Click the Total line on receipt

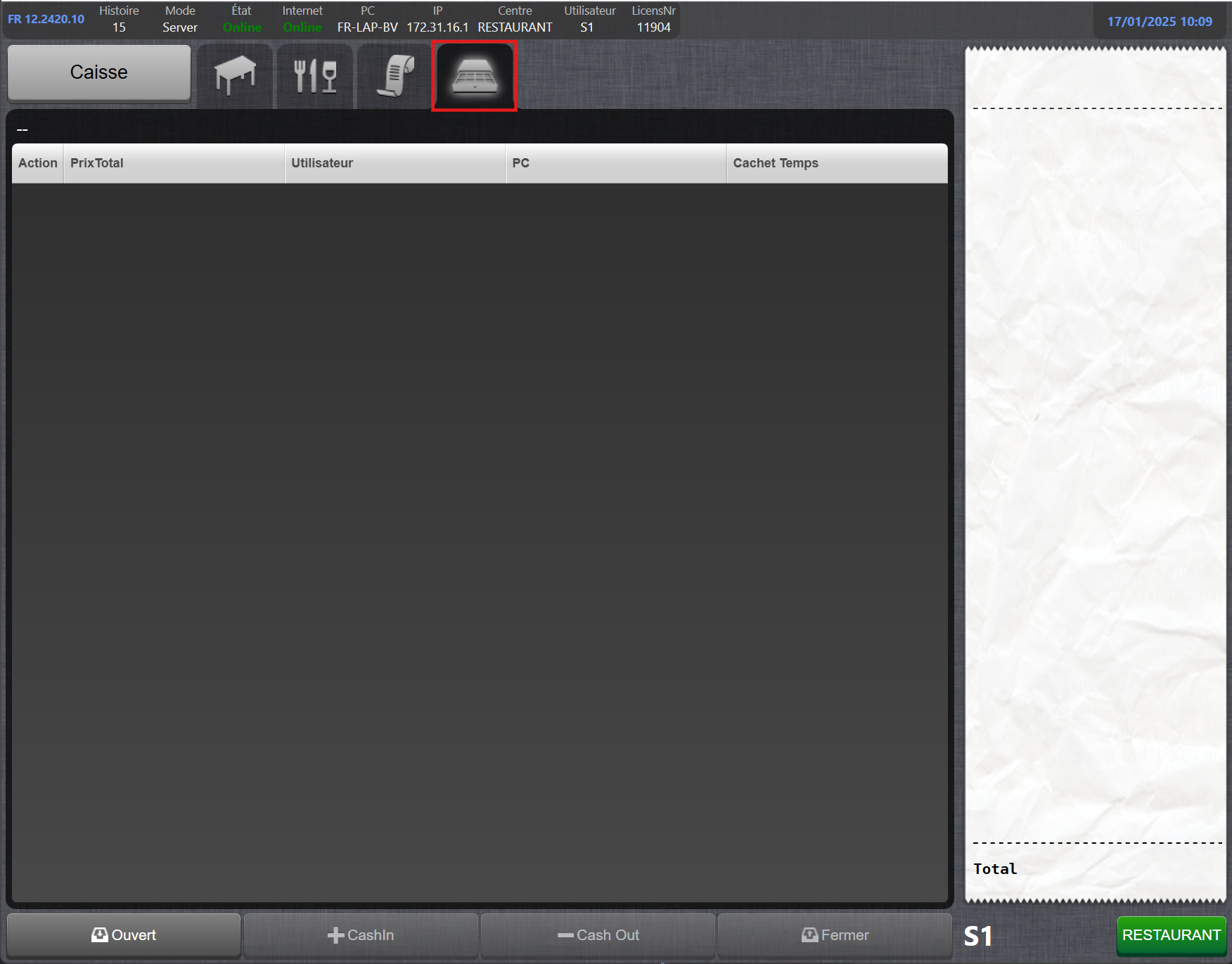pos(995,869)
